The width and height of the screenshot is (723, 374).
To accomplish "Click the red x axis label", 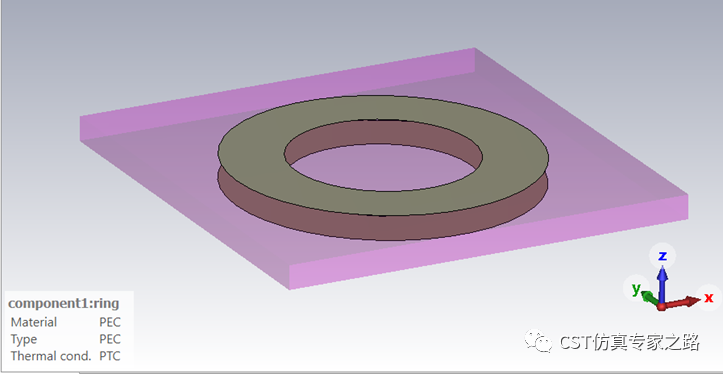I will (x=709, y=297).
